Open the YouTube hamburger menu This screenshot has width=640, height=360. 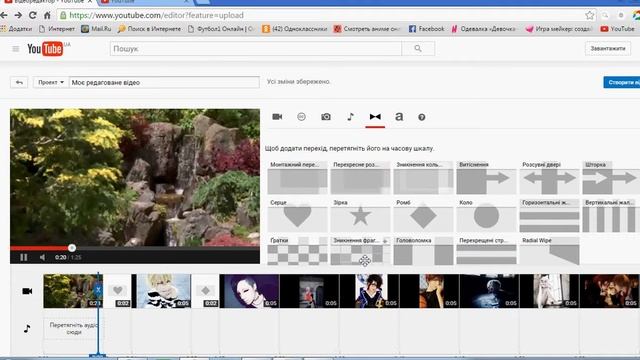pyautogui.click(x=16, y=49)
